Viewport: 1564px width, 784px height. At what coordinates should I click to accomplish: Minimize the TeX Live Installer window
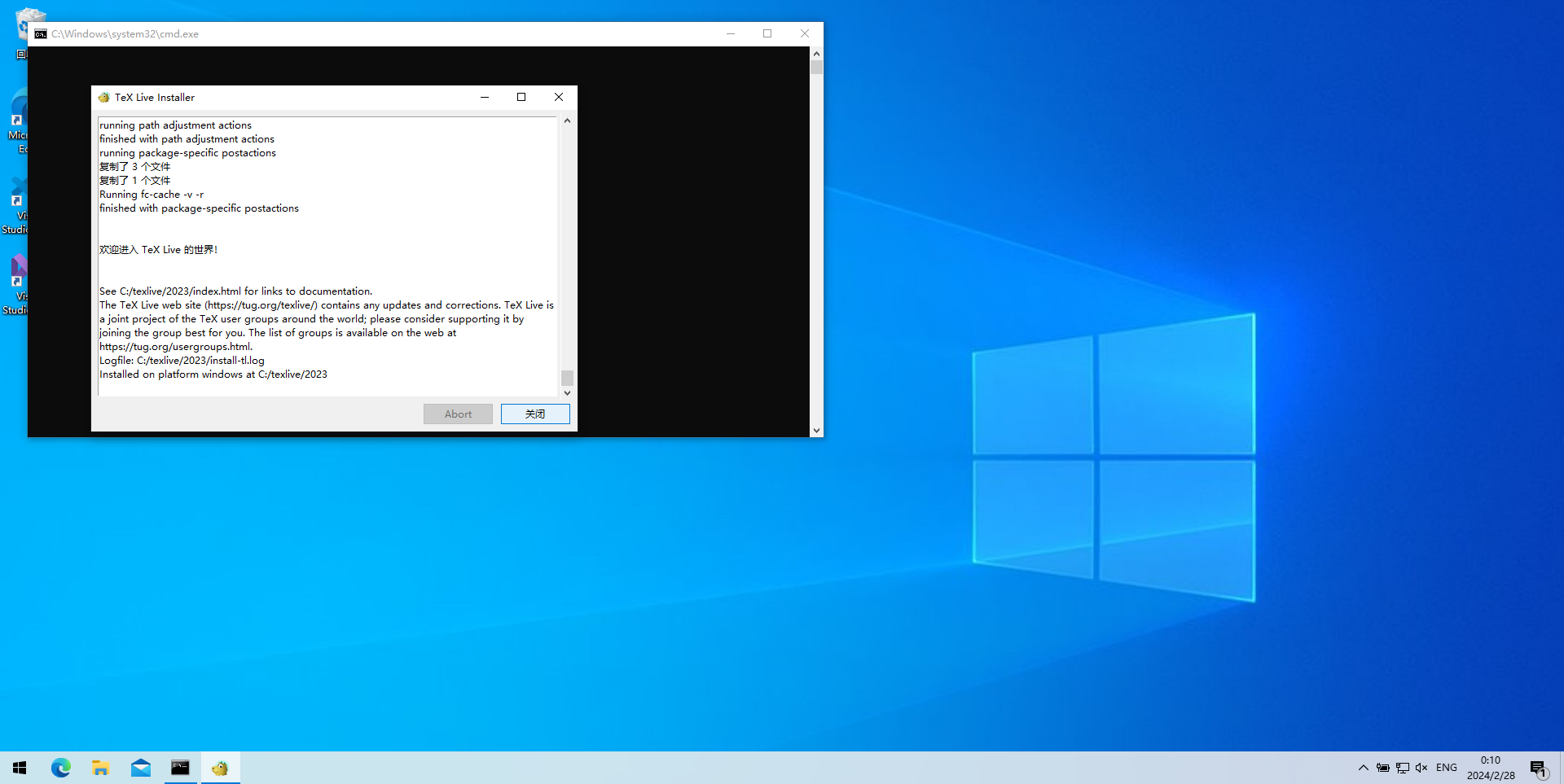[485, 97]
